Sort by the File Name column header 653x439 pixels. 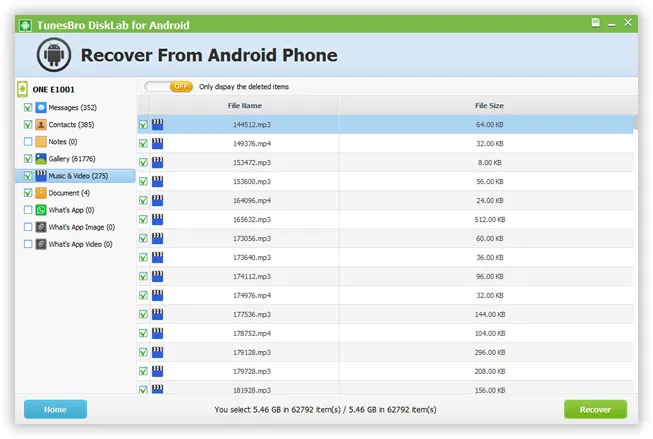coord(244,105)
